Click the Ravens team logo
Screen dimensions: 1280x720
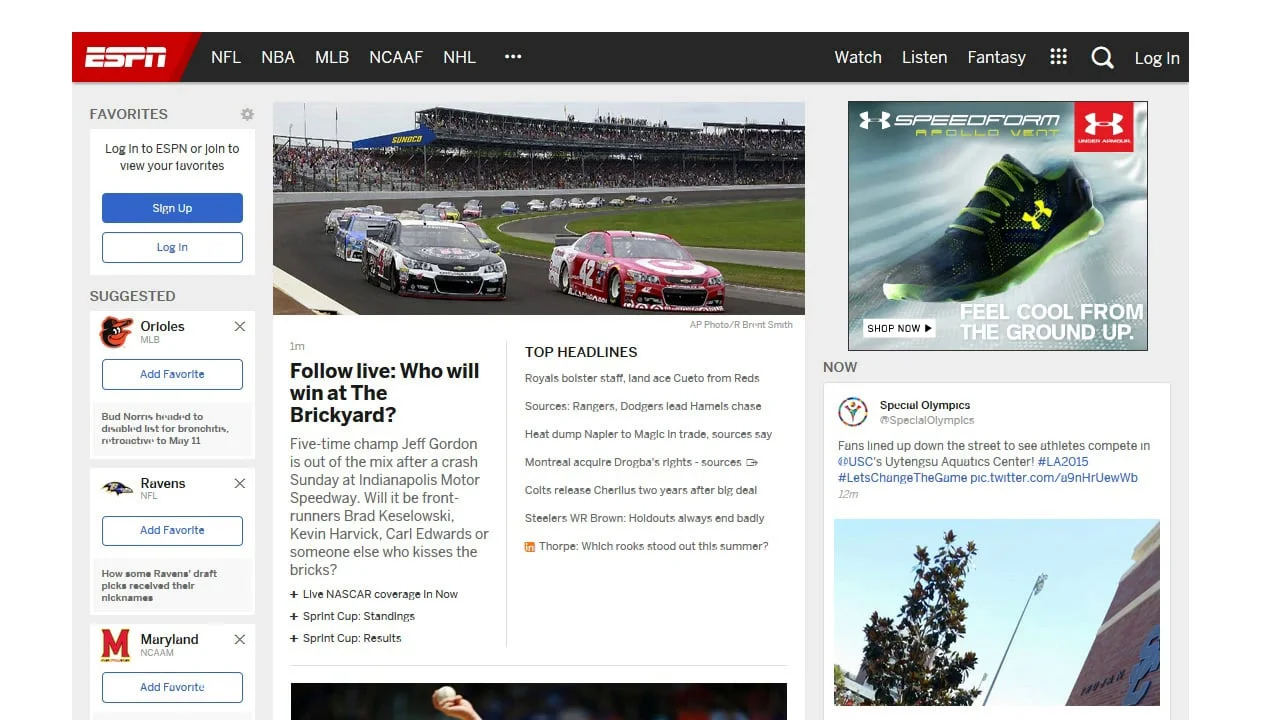(x=116, y=488)
